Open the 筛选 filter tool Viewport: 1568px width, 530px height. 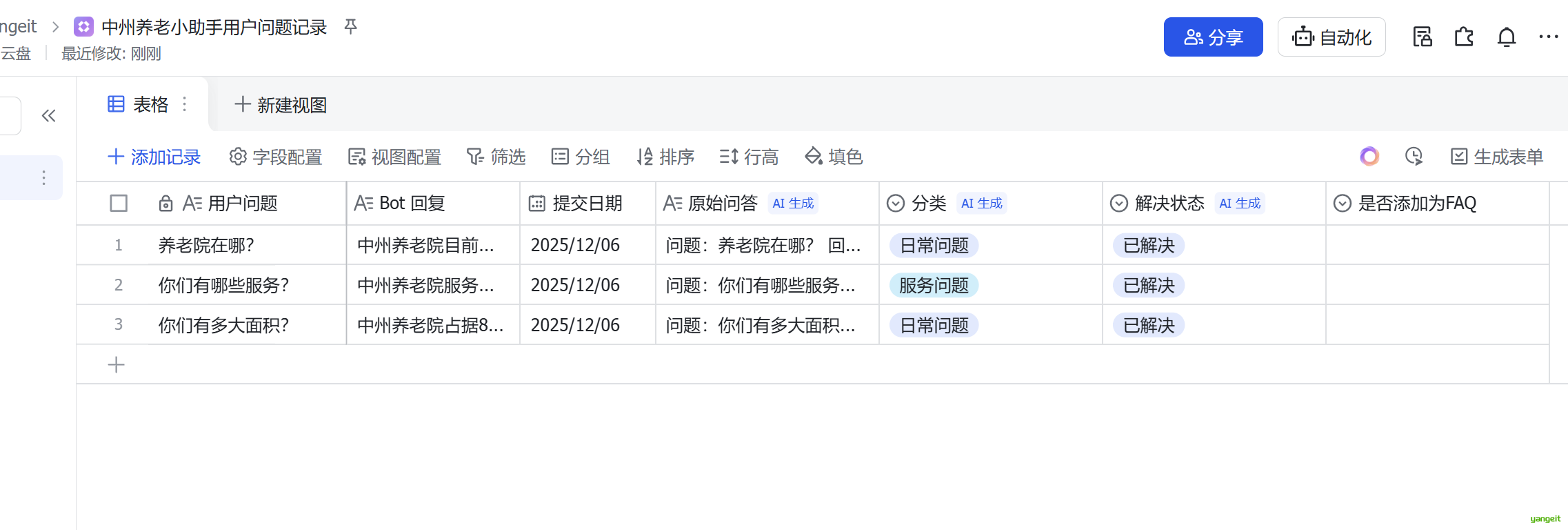496,157
